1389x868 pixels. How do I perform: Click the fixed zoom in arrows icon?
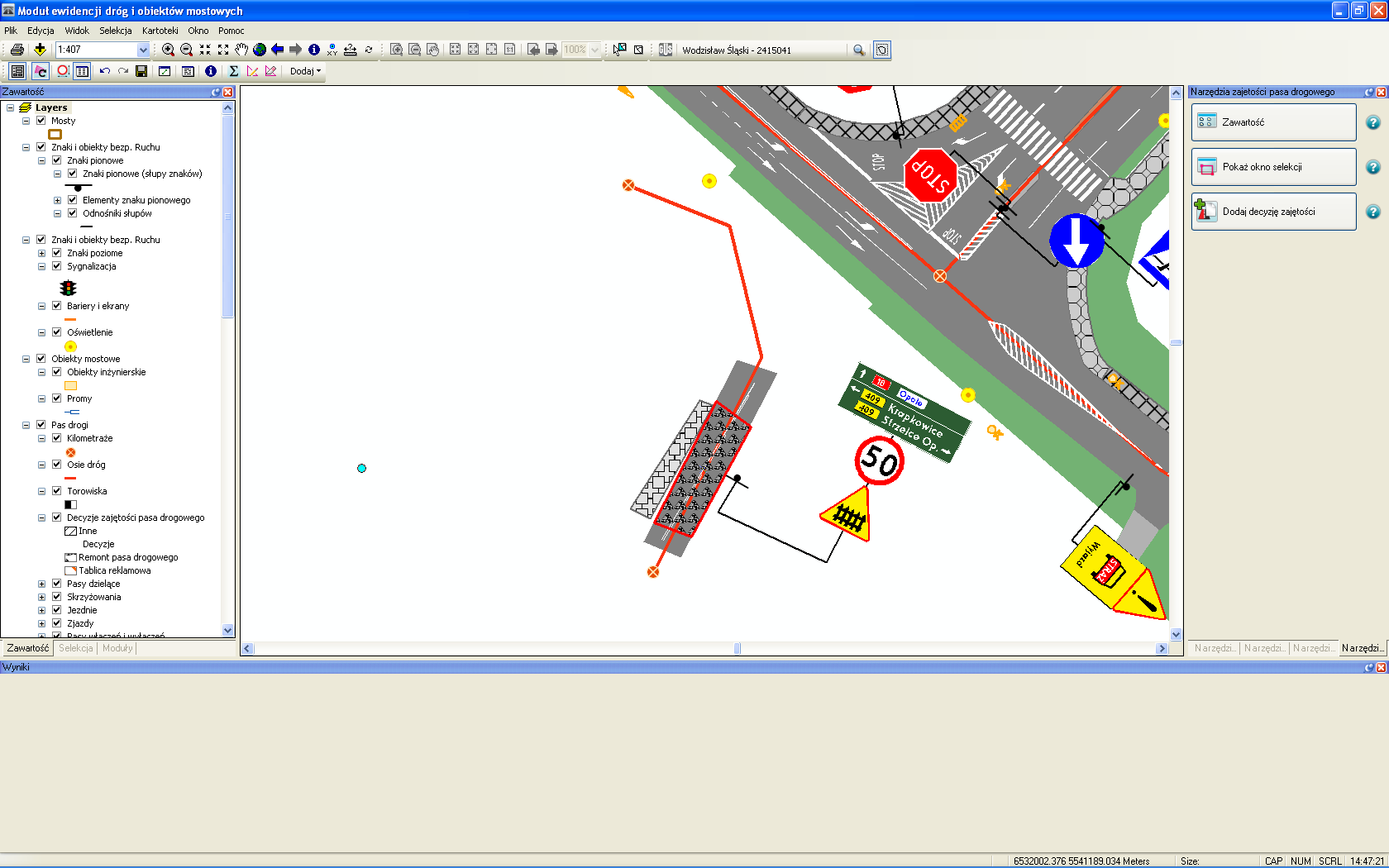click(x=204, y=50)
